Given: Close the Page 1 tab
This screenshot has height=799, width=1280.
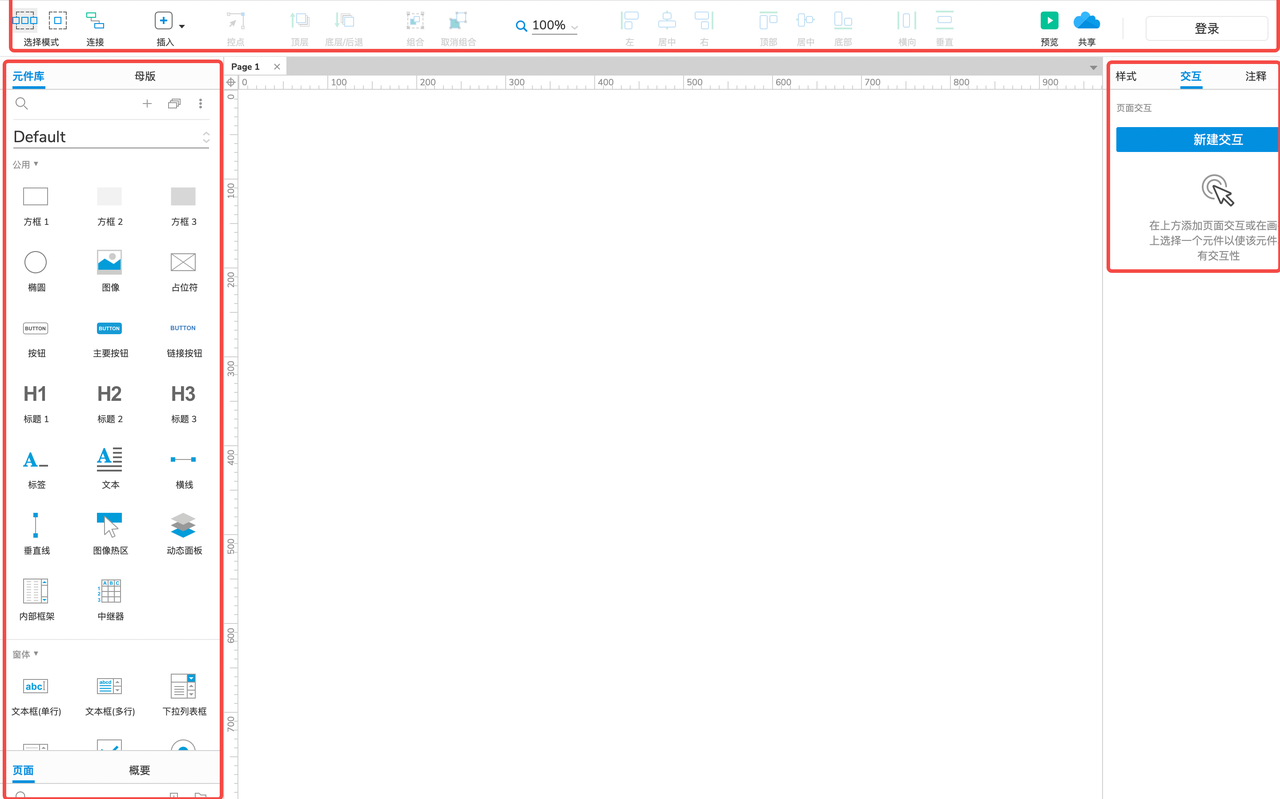Looking at the screenshot, I should click(x=277, y=67).
